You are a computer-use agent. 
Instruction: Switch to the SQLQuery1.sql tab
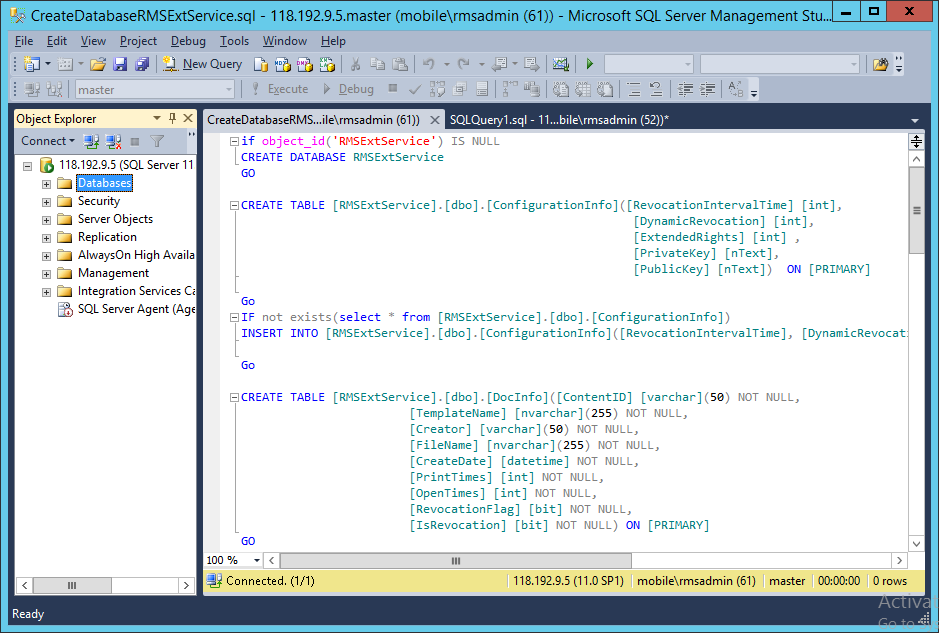point(559,119)
